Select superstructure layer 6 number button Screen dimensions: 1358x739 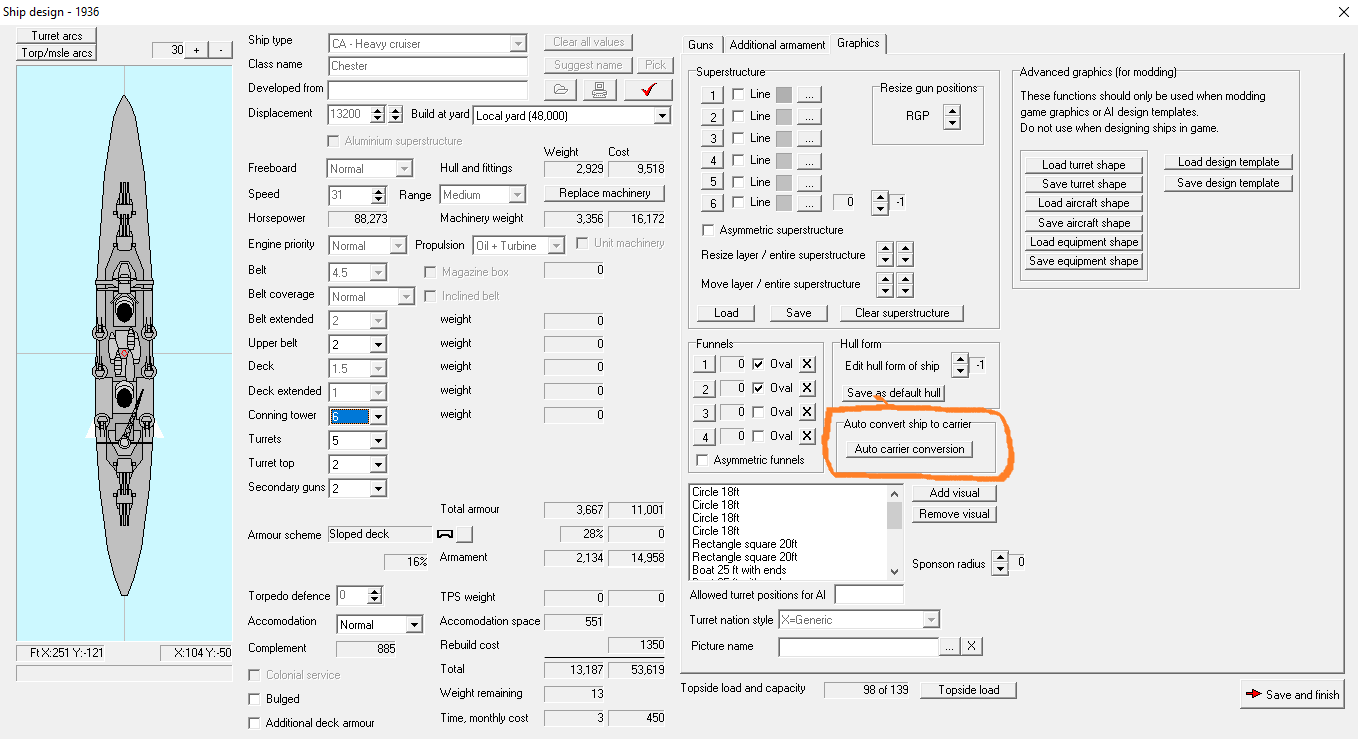point(711,203)
